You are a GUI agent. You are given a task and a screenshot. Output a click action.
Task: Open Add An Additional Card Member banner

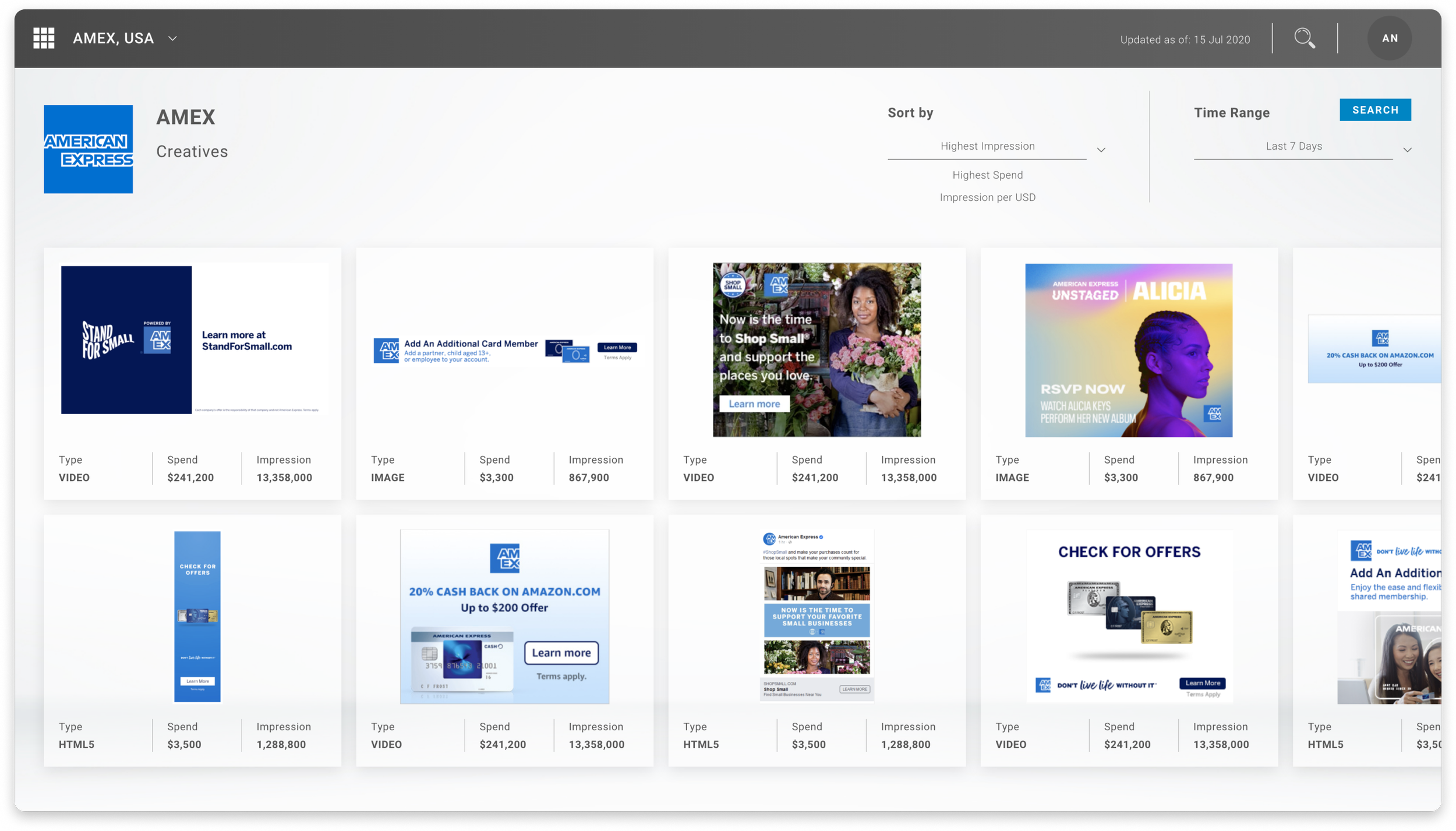click(504, 351)
